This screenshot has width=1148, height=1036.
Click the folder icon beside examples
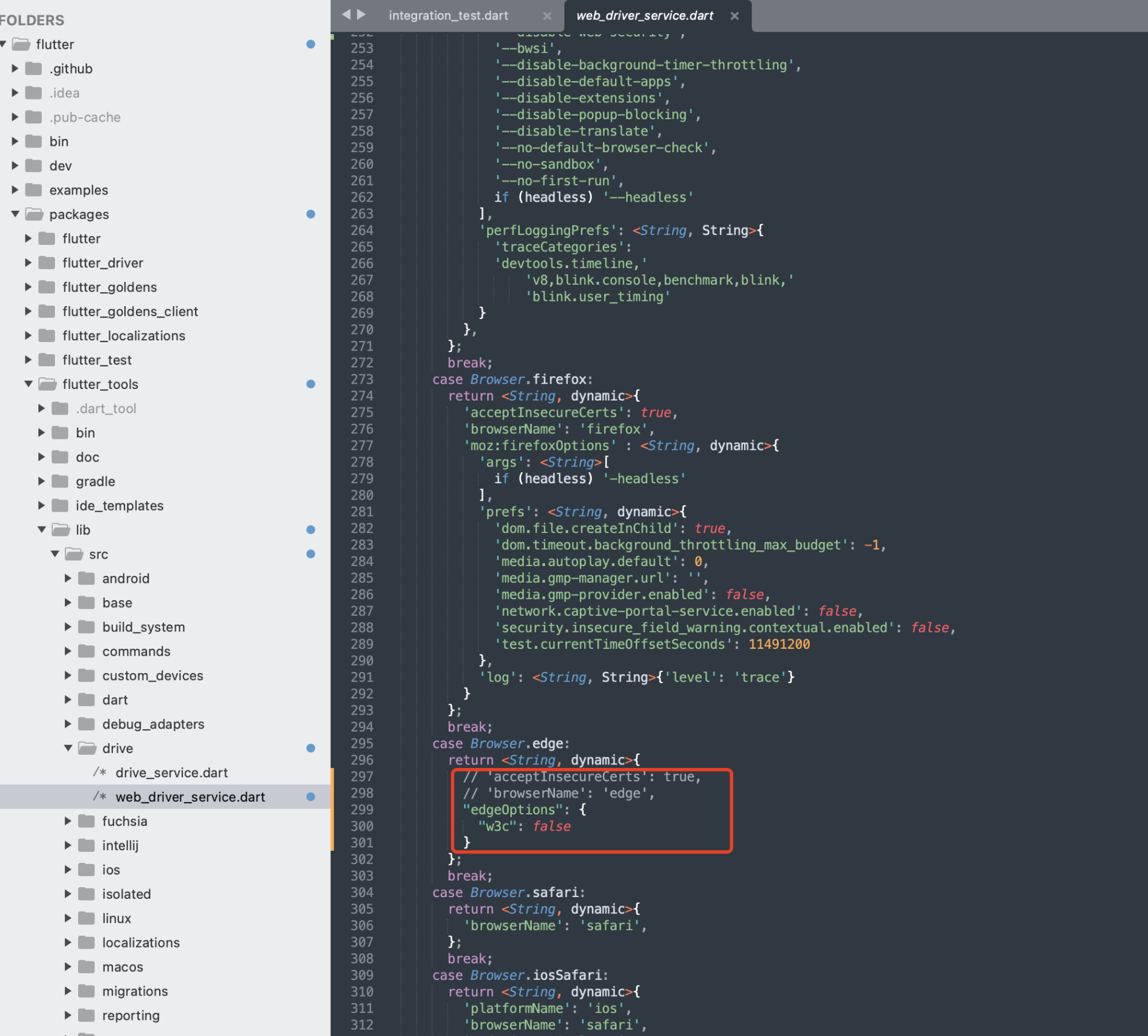pos(32,189)
